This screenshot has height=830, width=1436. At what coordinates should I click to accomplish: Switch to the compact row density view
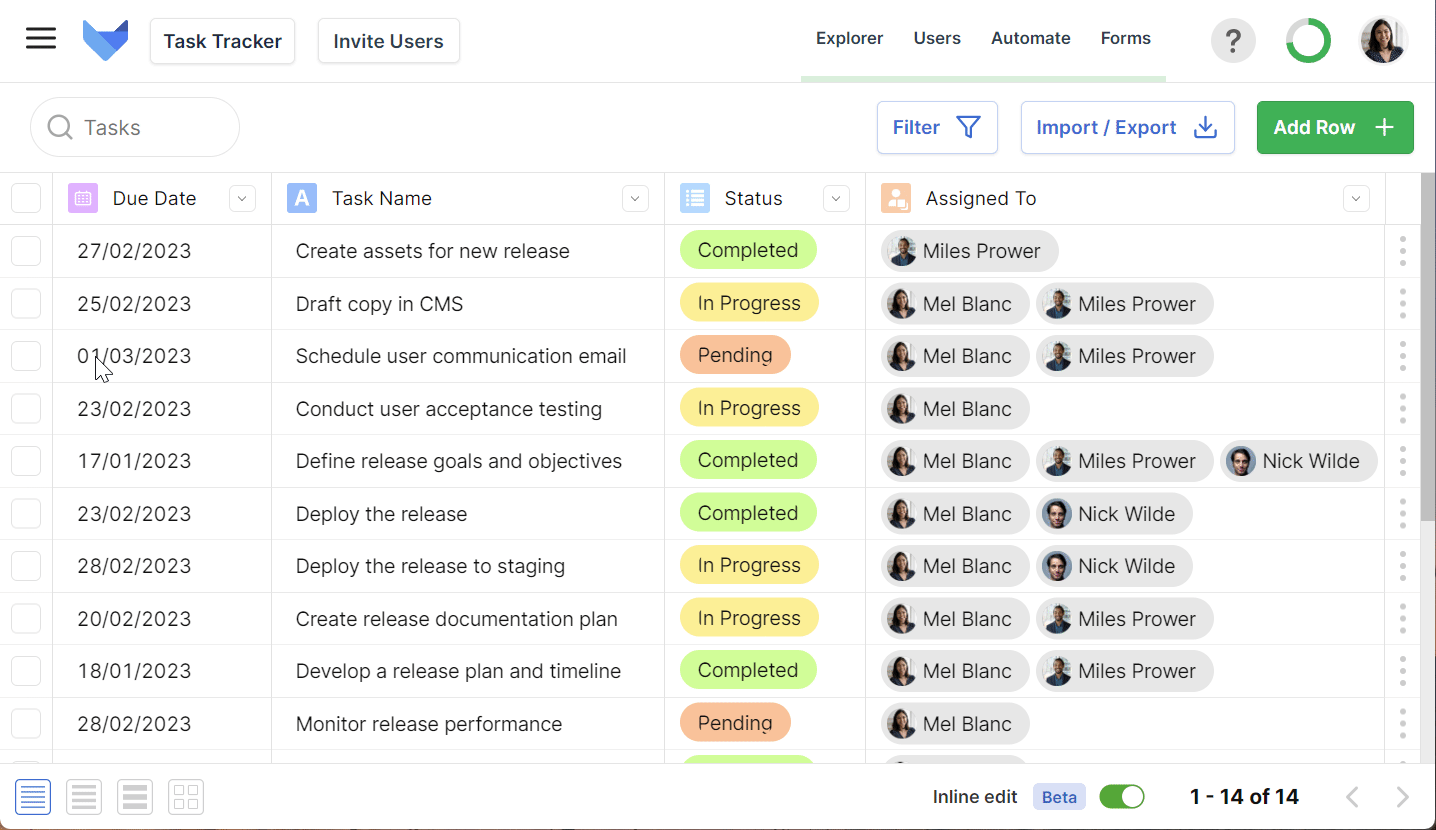[x=34, y=797]
